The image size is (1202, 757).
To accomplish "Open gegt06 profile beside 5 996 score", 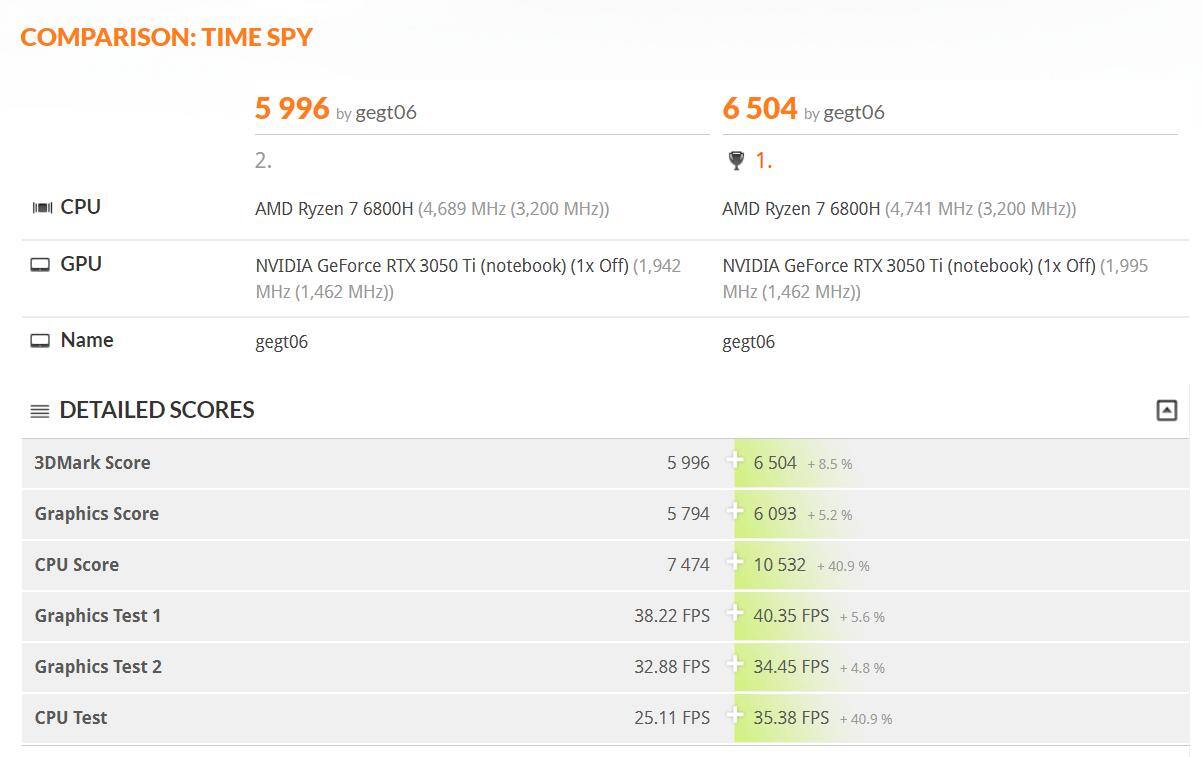I will tap(386, 112).
